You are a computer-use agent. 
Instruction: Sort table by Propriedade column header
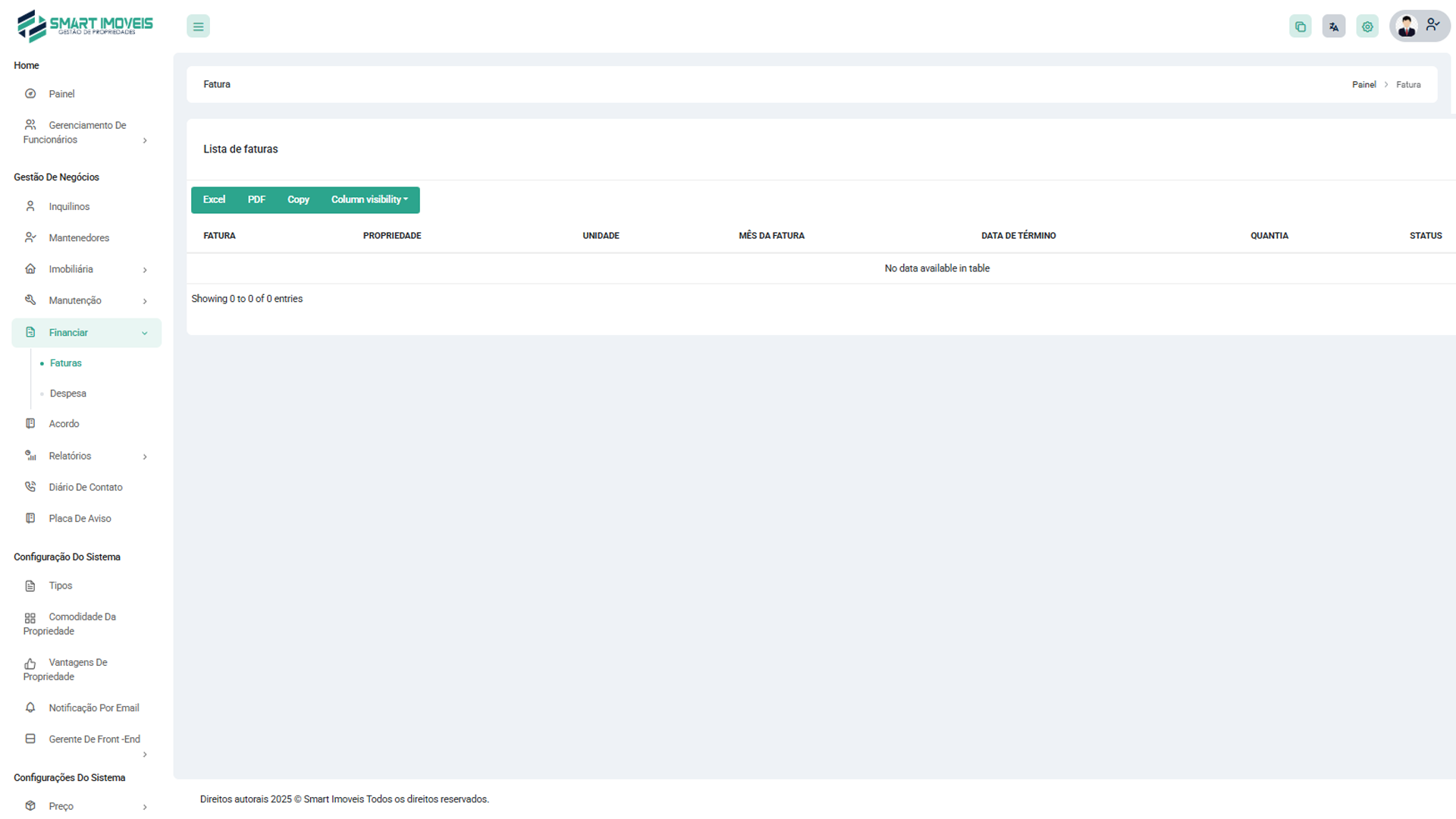tap(391, 236)
